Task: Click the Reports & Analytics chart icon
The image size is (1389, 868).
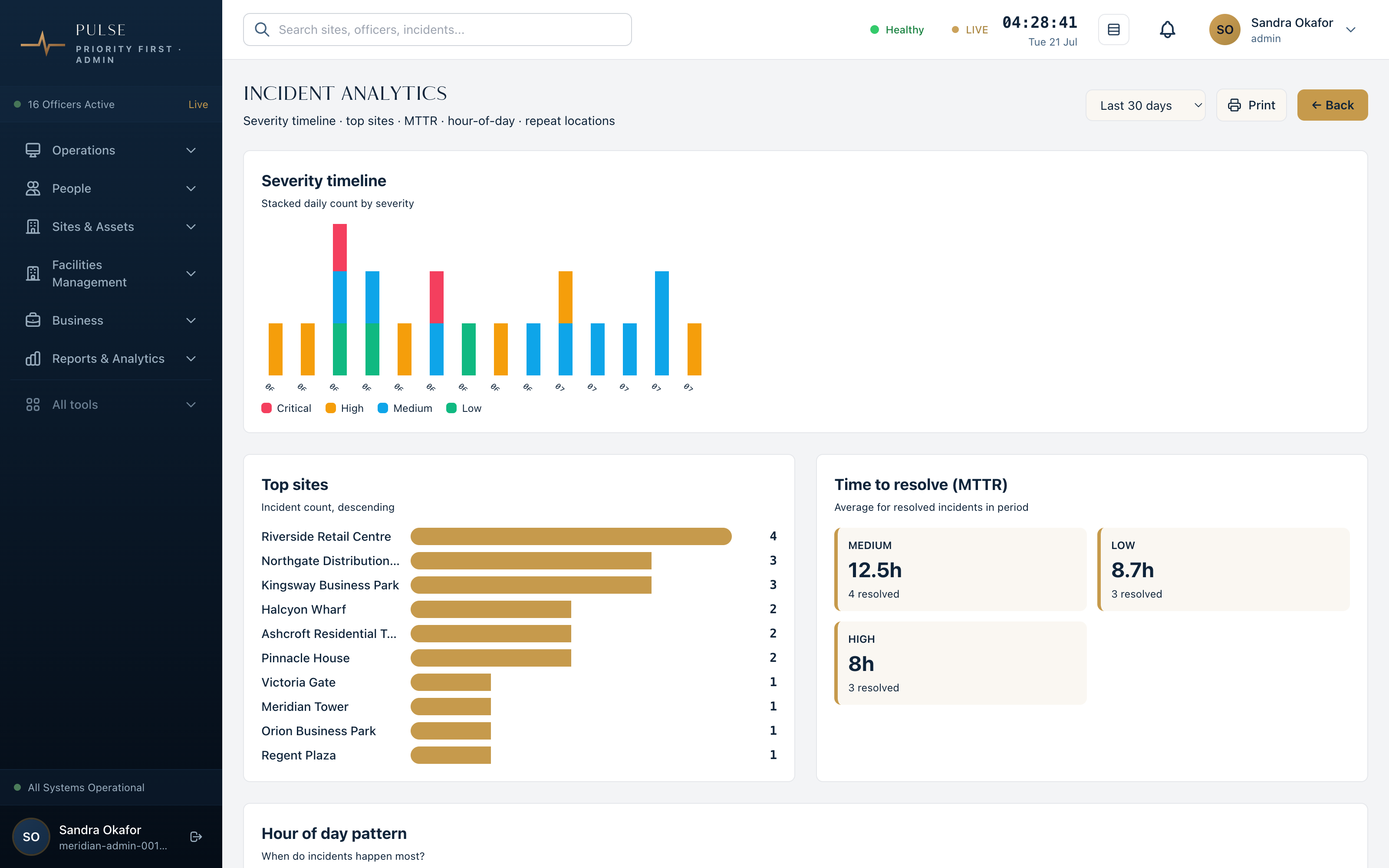Action: 33,359
